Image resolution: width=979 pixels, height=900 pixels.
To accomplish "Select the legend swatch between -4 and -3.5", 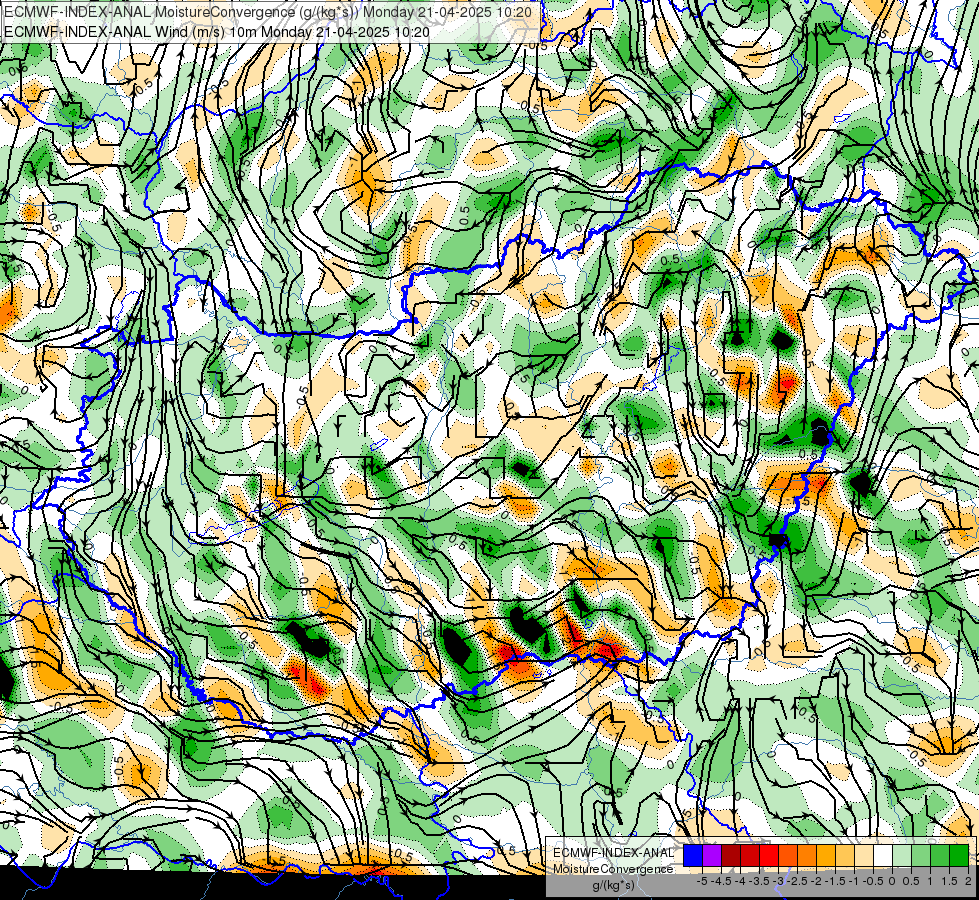I will (x=750, y=855).
